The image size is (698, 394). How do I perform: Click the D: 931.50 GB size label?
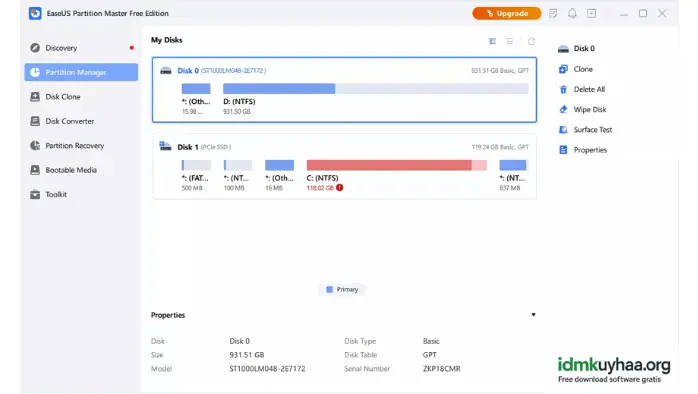click(x=237, y=111)
